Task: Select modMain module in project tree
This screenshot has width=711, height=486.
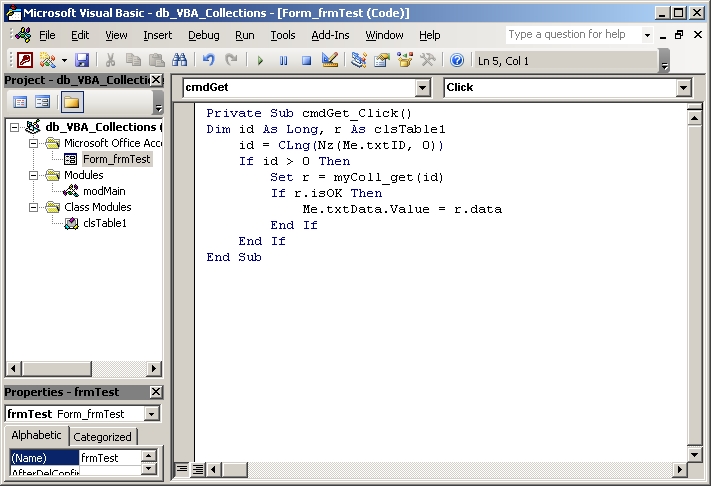Action: pyautogui.click(x=104, y=191)
